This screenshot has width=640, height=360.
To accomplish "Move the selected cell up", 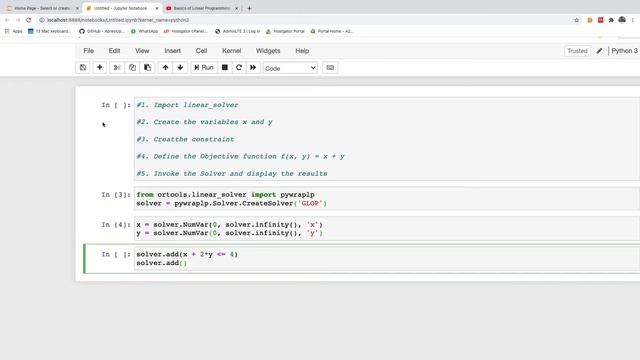I will click(x=165, y=68).
